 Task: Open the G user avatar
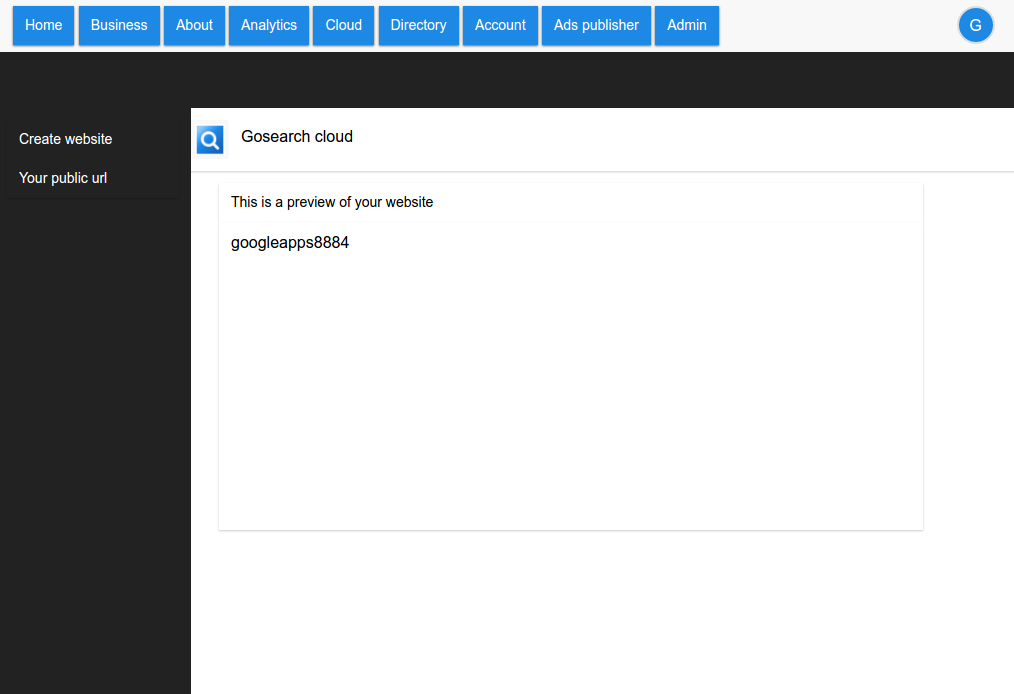click(975, 25)
